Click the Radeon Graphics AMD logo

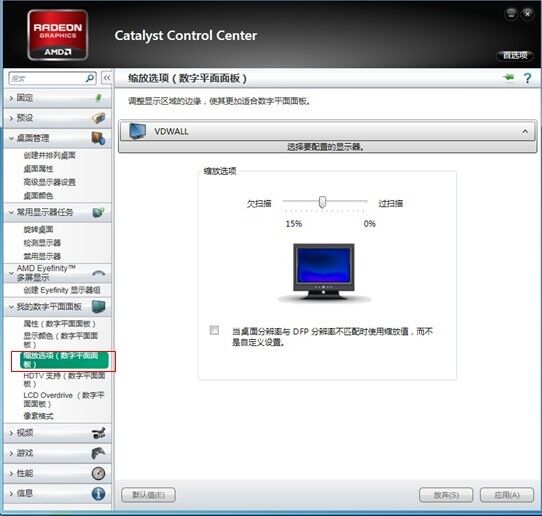(58, 35)
